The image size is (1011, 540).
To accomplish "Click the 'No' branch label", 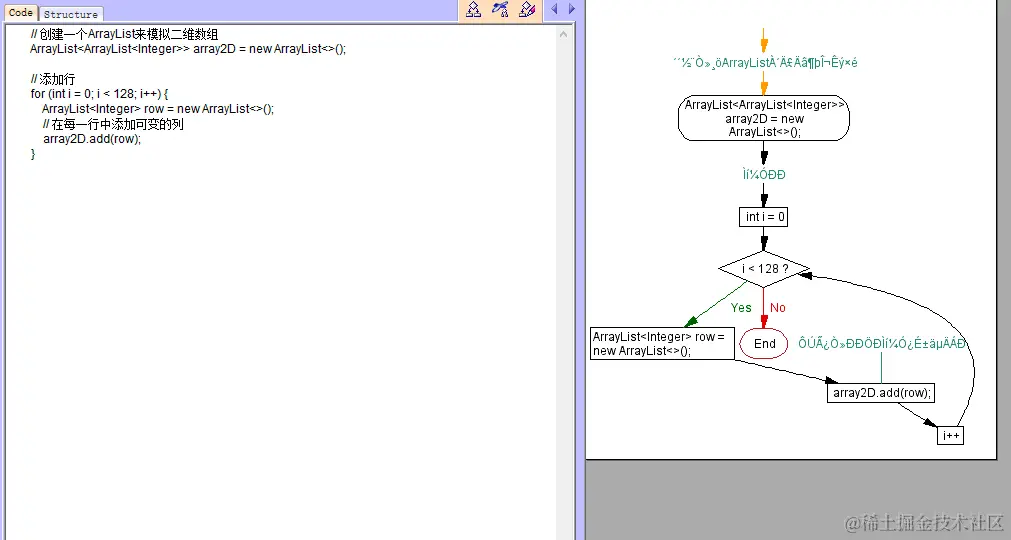I will [x=778, y=308].
